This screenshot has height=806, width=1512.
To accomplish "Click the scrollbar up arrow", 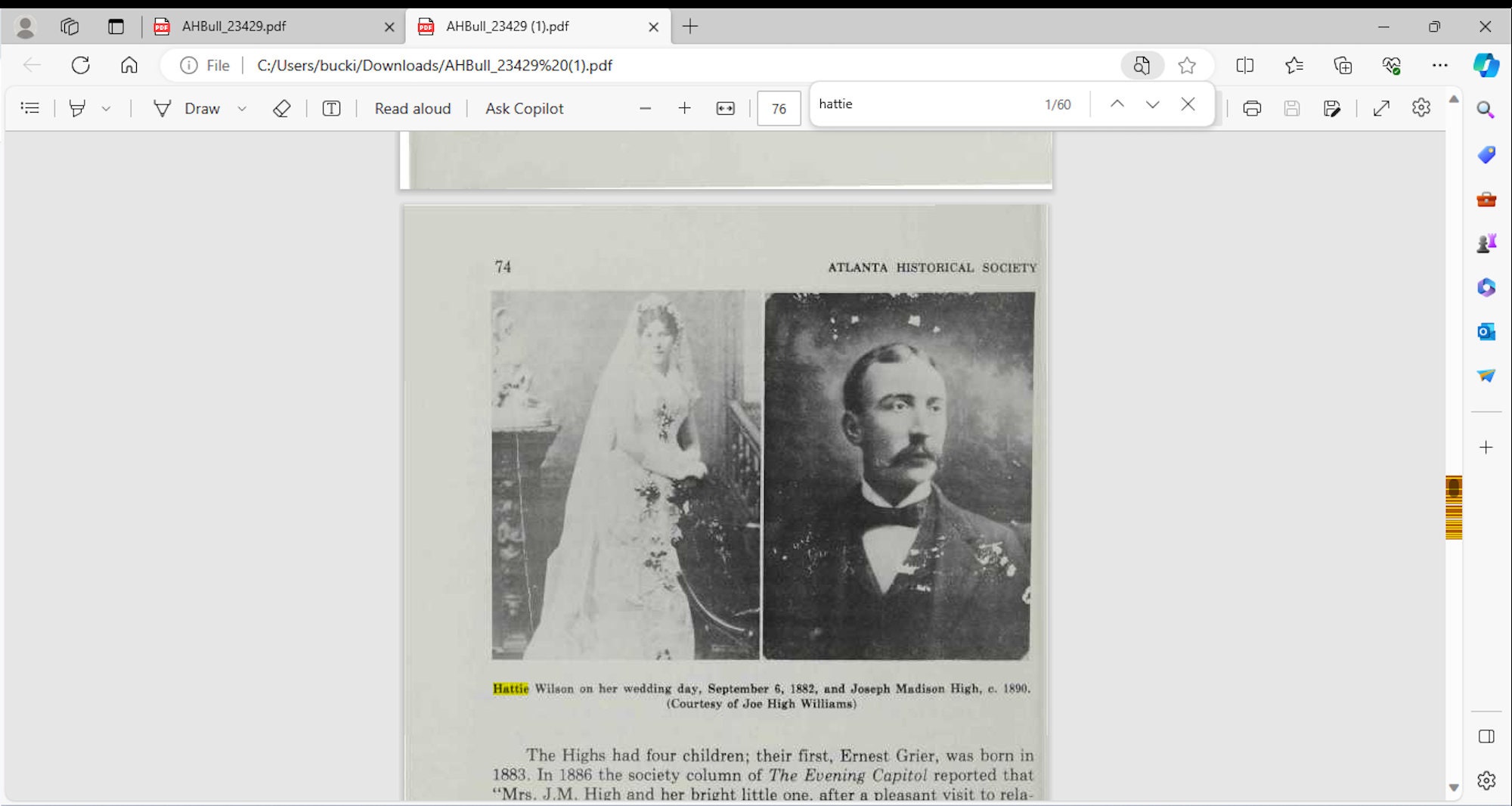I will 1454,100.
